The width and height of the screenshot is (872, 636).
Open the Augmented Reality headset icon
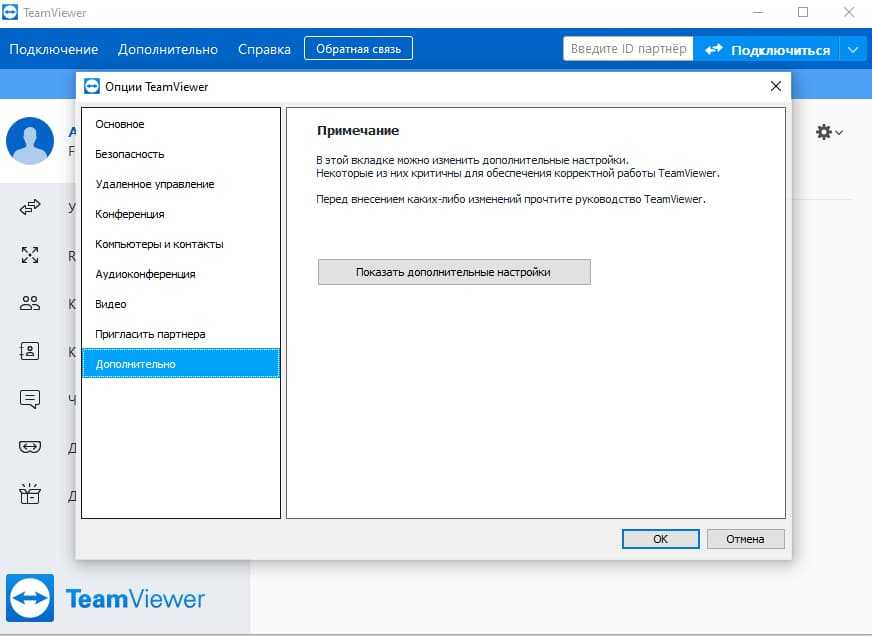click(30, 447)
